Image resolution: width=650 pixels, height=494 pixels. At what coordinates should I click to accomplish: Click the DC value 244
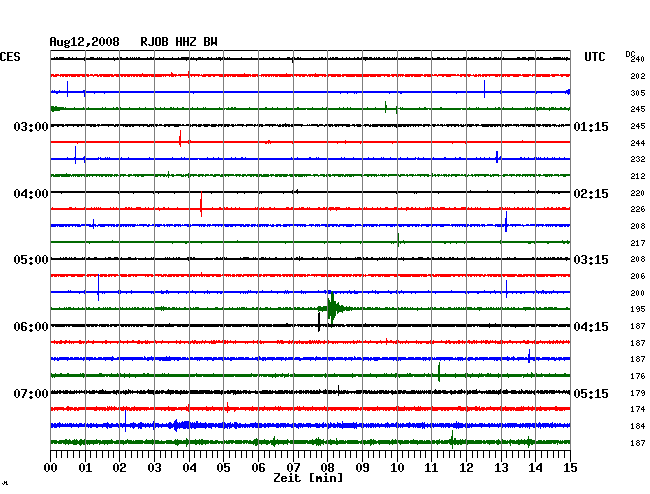click(x=638, y=143)
